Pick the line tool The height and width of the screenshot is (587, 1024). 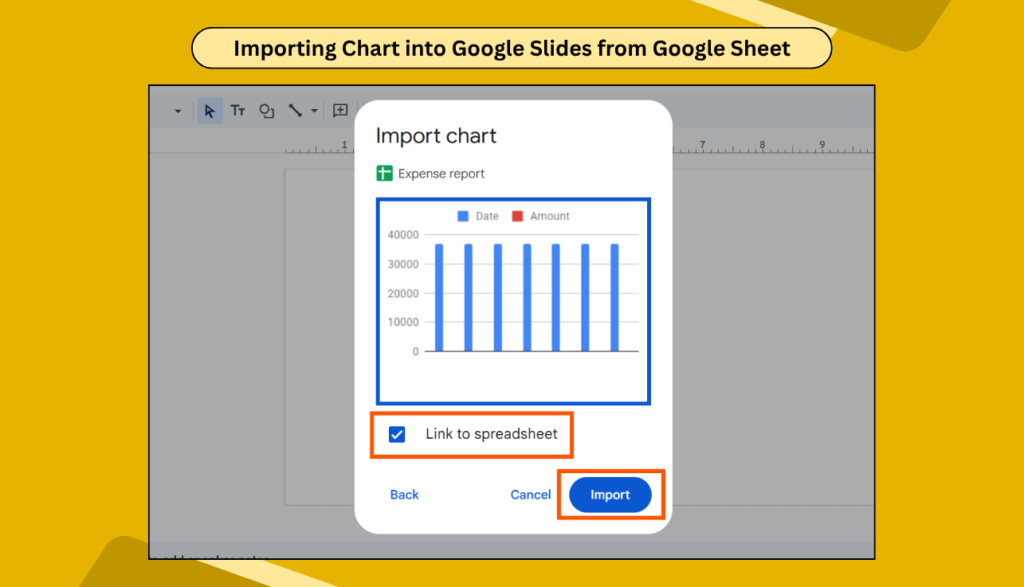pos(295,111)
